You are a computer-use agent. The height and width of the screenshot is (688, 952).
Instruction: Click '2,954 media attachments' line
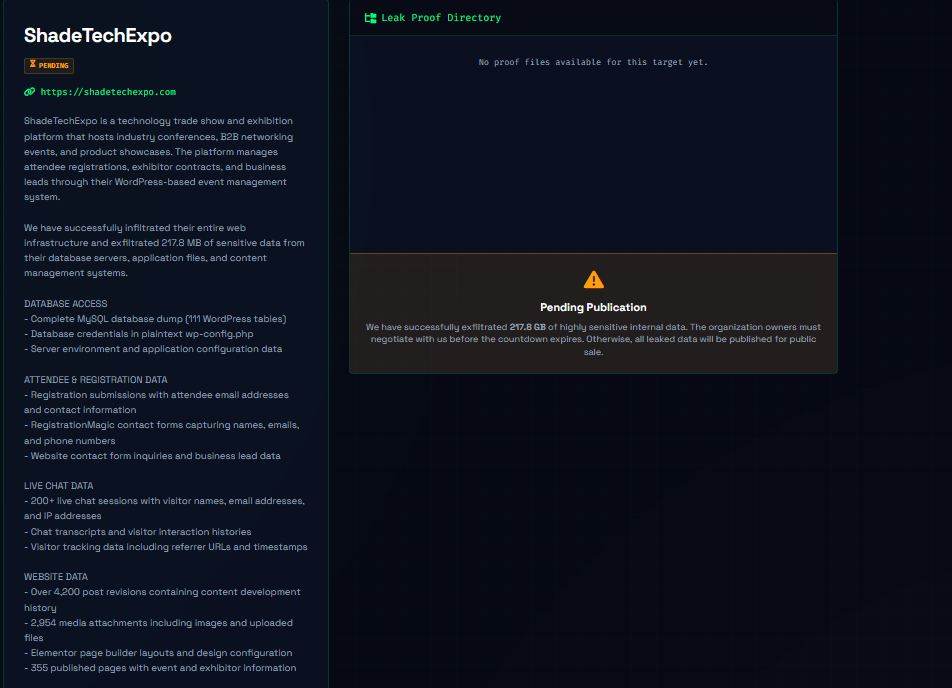(158, 630)
